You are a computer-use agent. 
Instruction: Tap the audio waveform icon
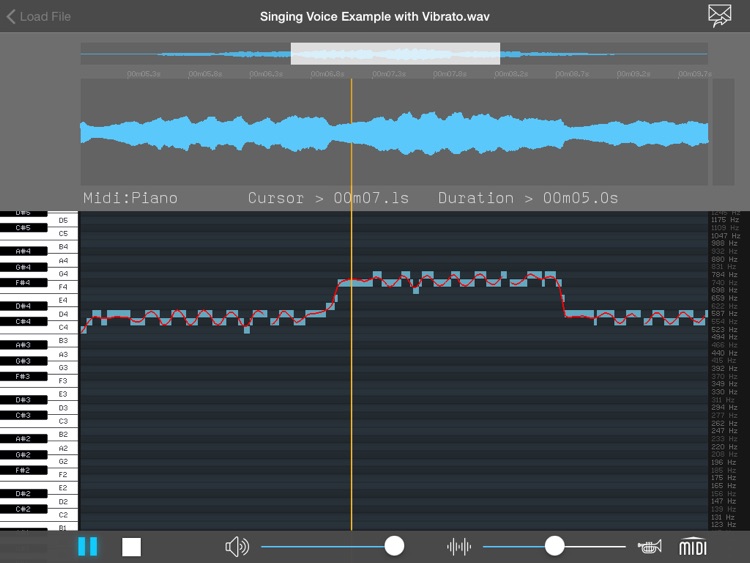pos(459,546)
